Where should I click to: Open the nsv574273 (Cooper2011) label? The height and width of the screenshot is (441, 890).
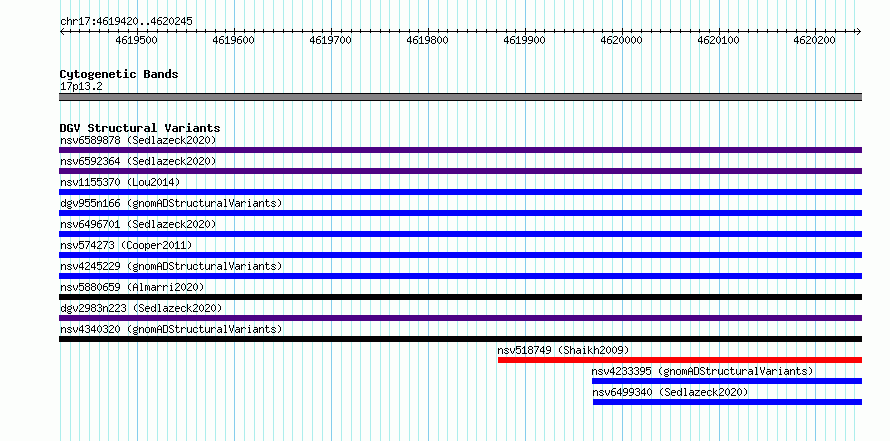pos(126,245)
